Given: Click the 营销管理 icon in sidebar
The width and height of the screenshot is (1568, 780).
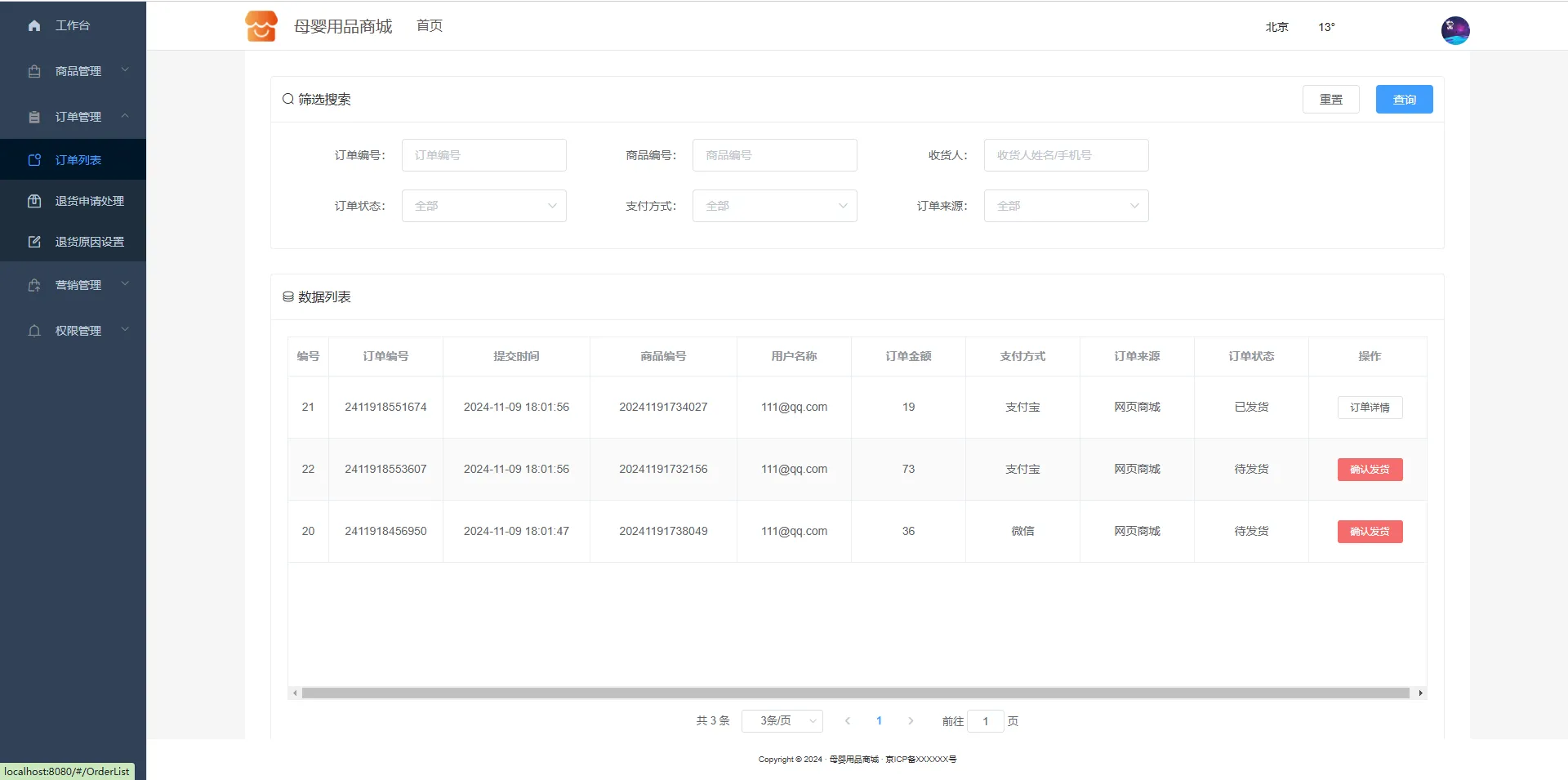Looking at the screenshot, I should 34,286.
